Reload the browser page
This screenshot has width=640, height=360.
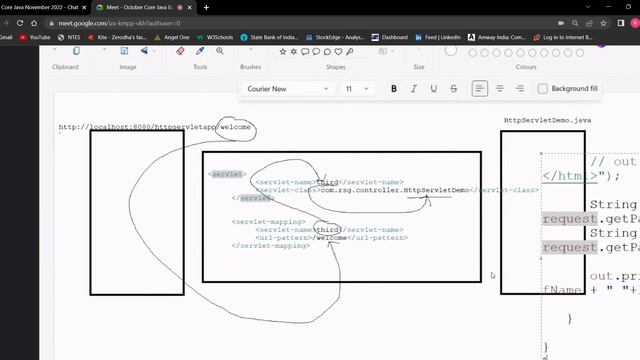20,23
